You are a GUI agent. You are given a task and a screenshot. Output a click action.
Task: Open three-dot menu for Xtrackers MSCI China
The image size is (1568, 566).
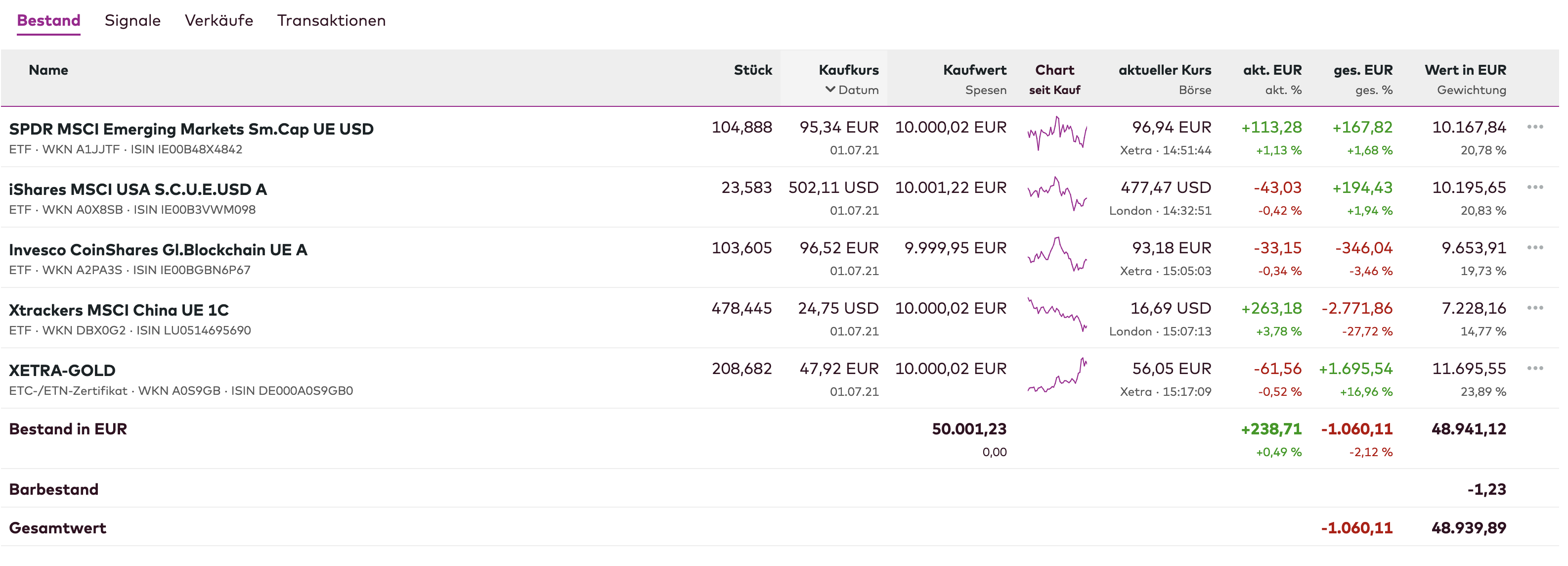click(x=1534, y=308)
